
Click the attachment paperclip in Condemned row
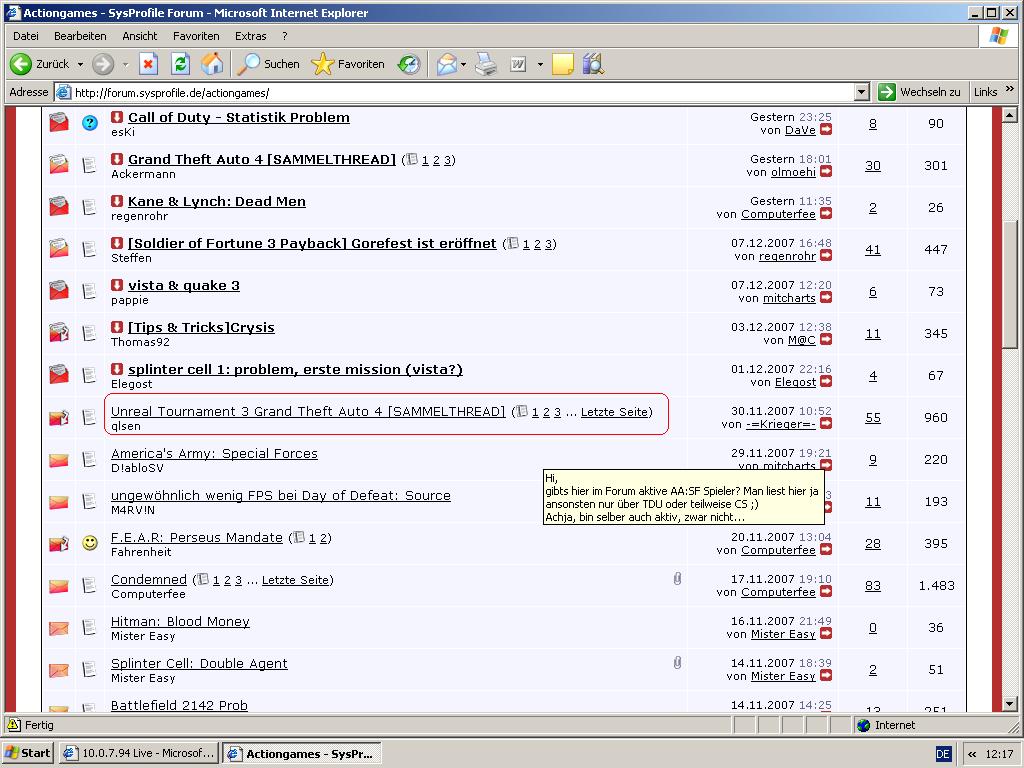click(x=677, y=579)
